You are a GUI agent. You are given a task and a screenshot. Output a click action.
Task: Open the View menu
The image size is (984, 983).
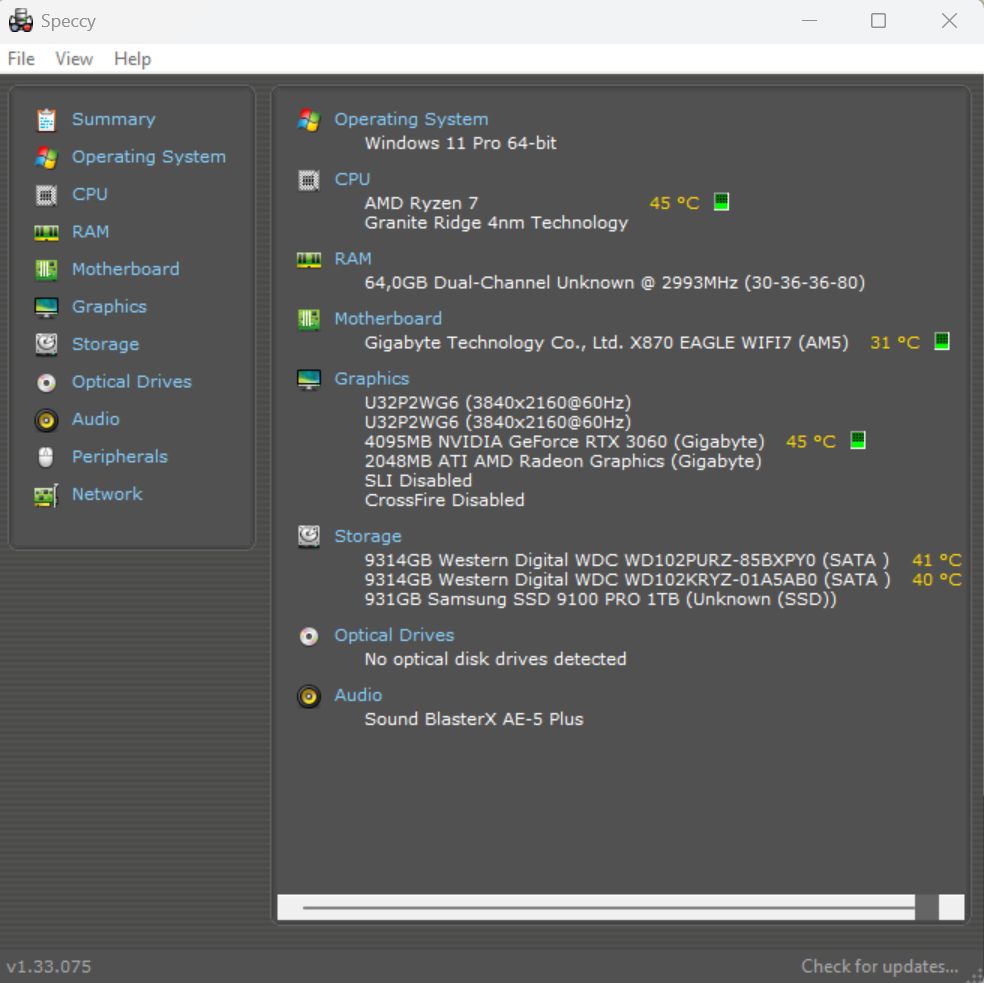tap(74, 59)
